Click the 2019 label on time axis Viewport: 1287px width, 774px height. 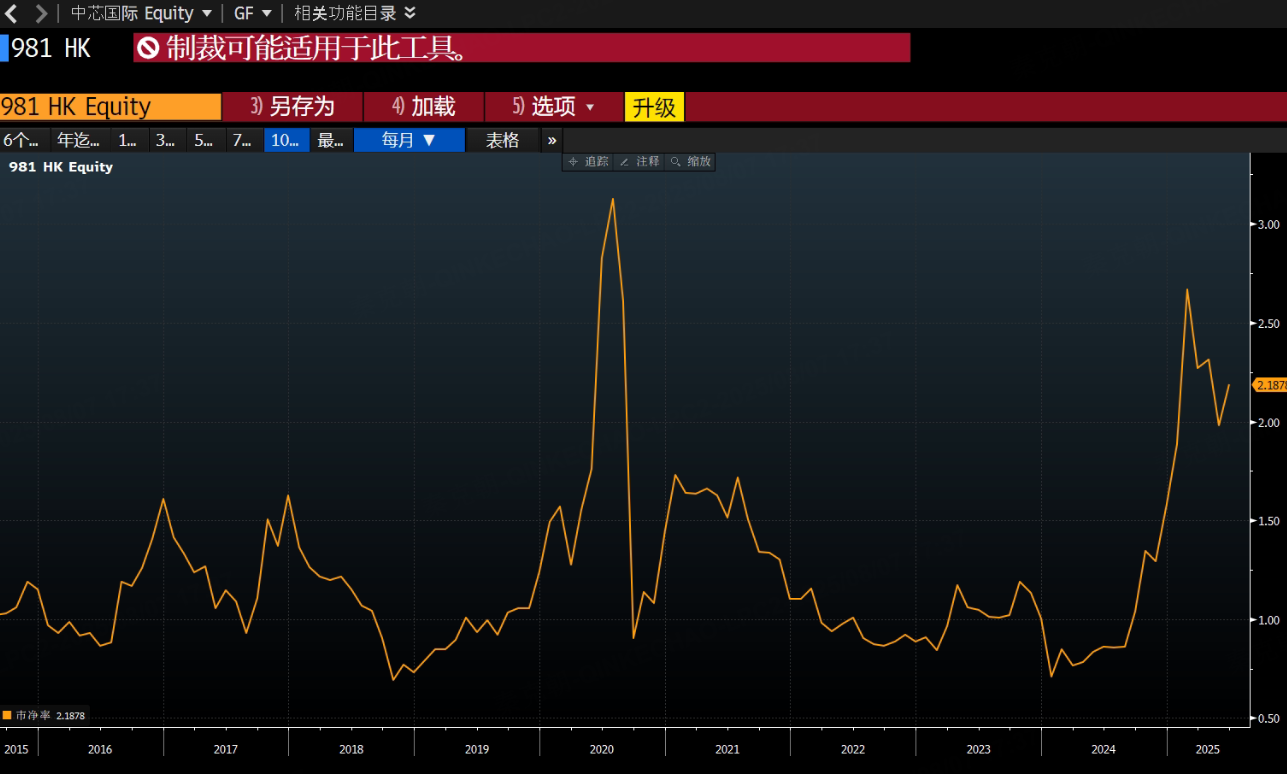[x=476, y=749]
